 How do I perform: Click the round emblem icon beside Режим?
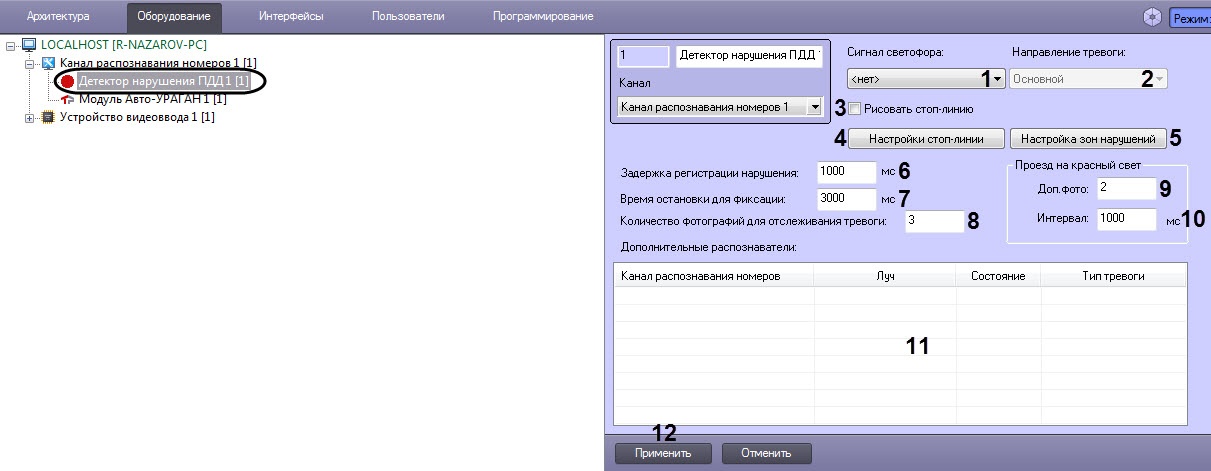[1153, 16]
